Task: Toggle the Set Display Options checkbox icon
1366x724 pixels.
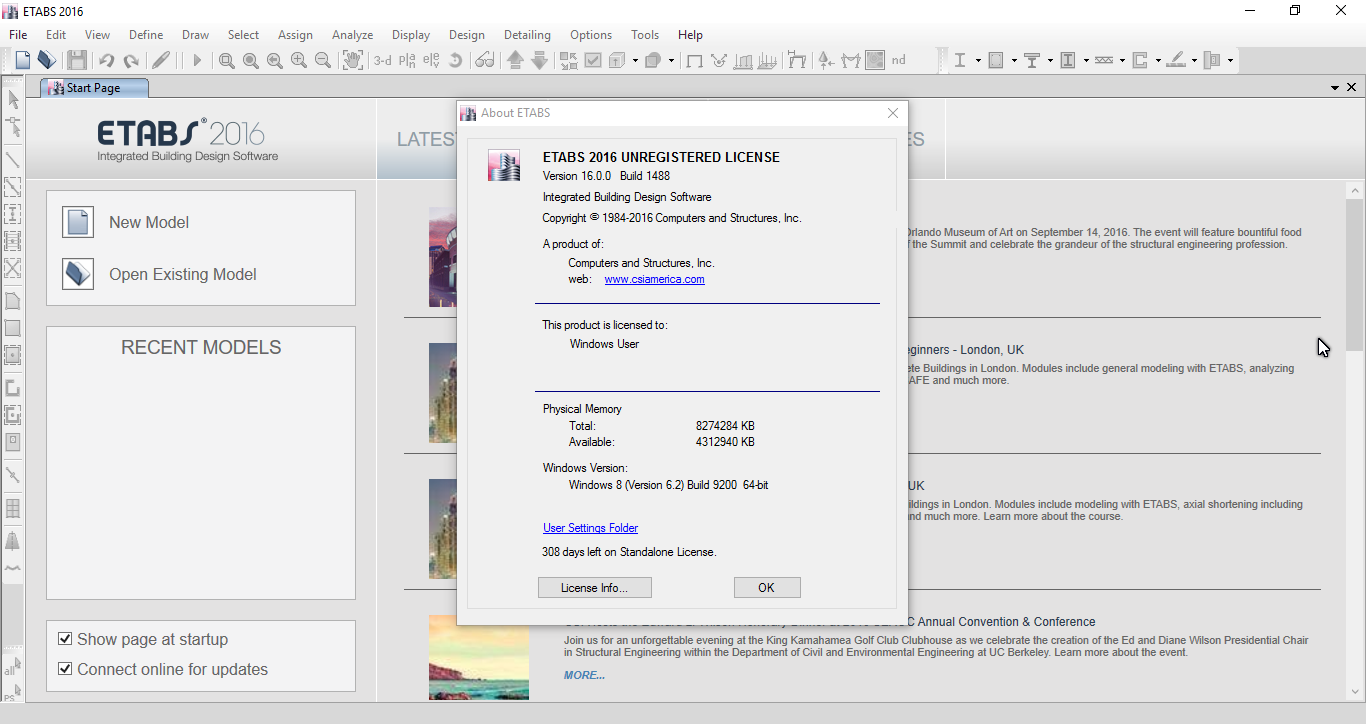Action: [x=593, y=60]
